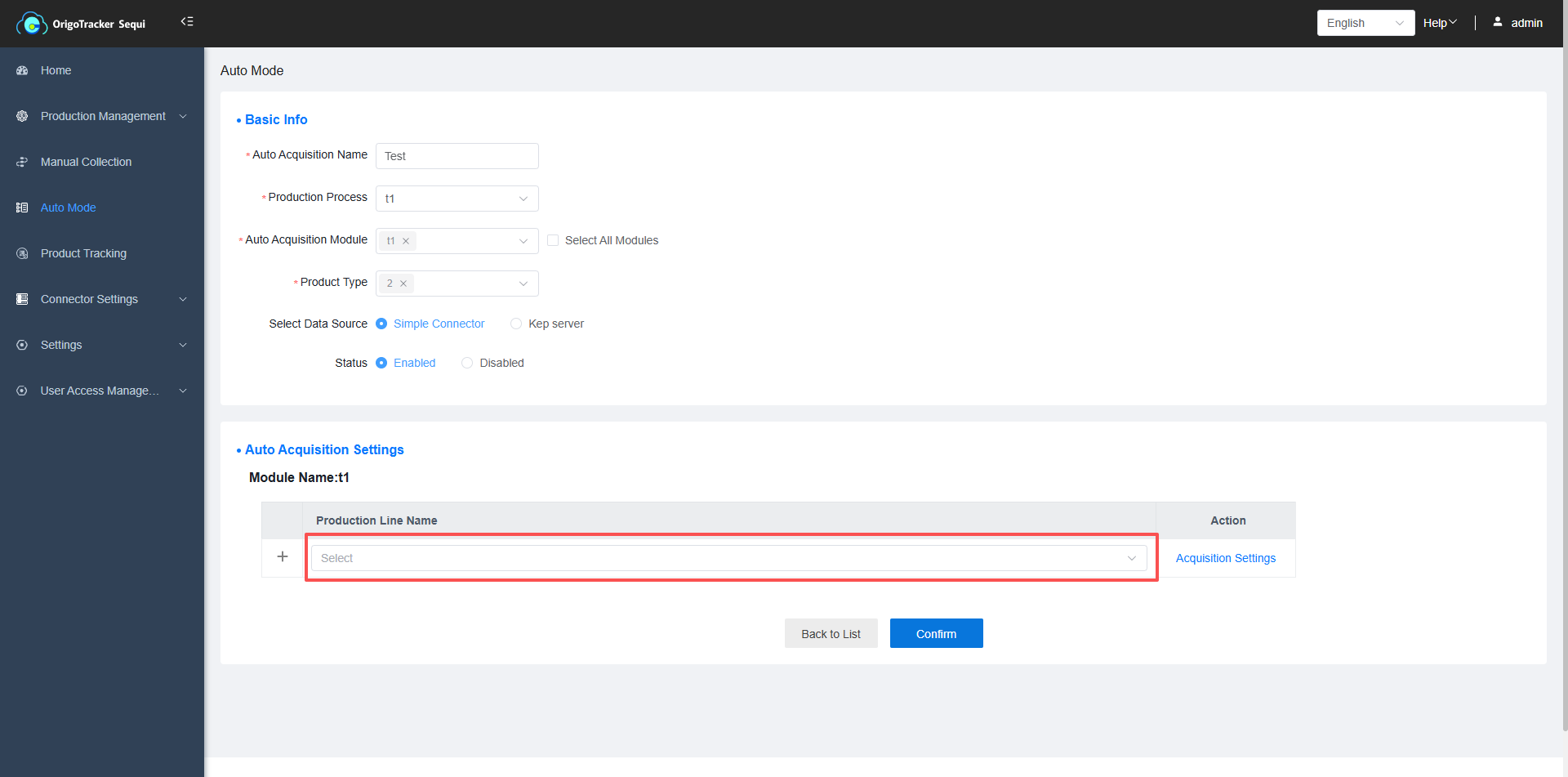Viewport: 1568px width, 777px height.
Task: Open the Acquisition Settings link
Action: [x=1225, y=558]
